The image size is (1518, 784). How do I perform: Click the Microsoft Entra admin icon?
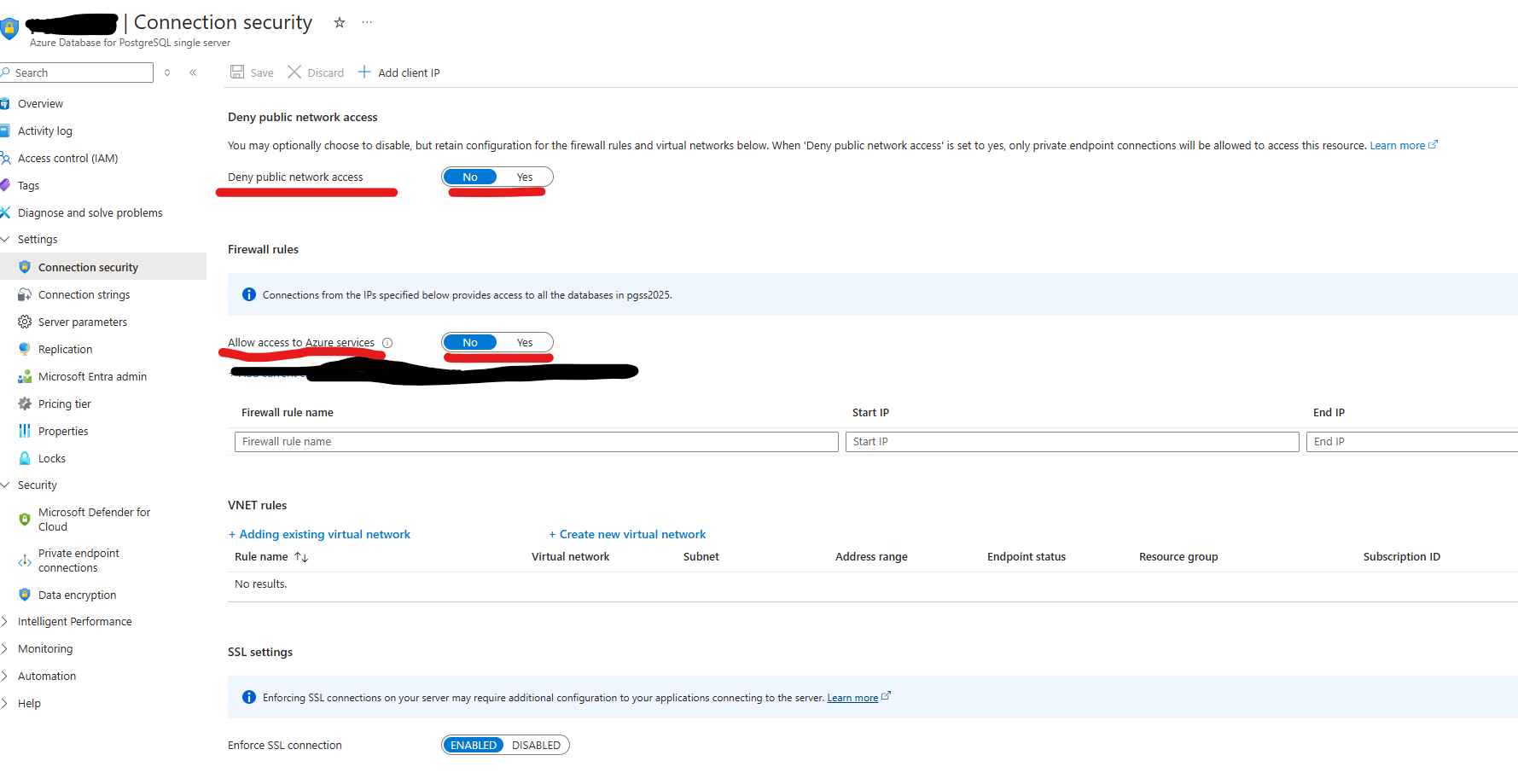point(25,376)
